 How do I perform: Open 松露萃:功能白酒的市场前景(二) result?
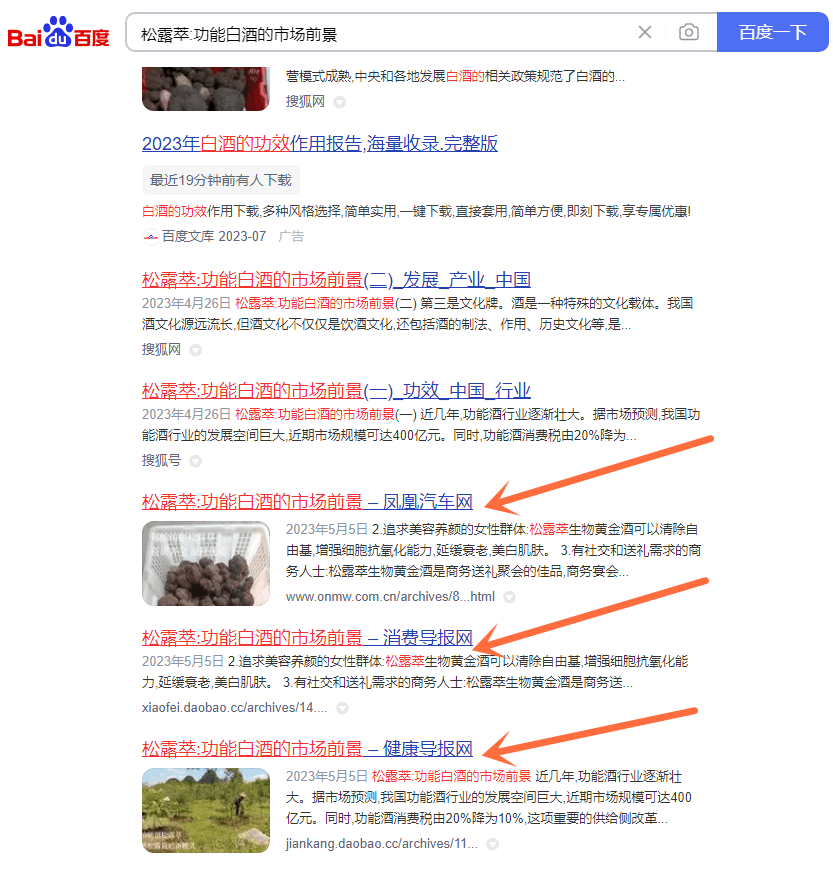[x=336, y=280]
